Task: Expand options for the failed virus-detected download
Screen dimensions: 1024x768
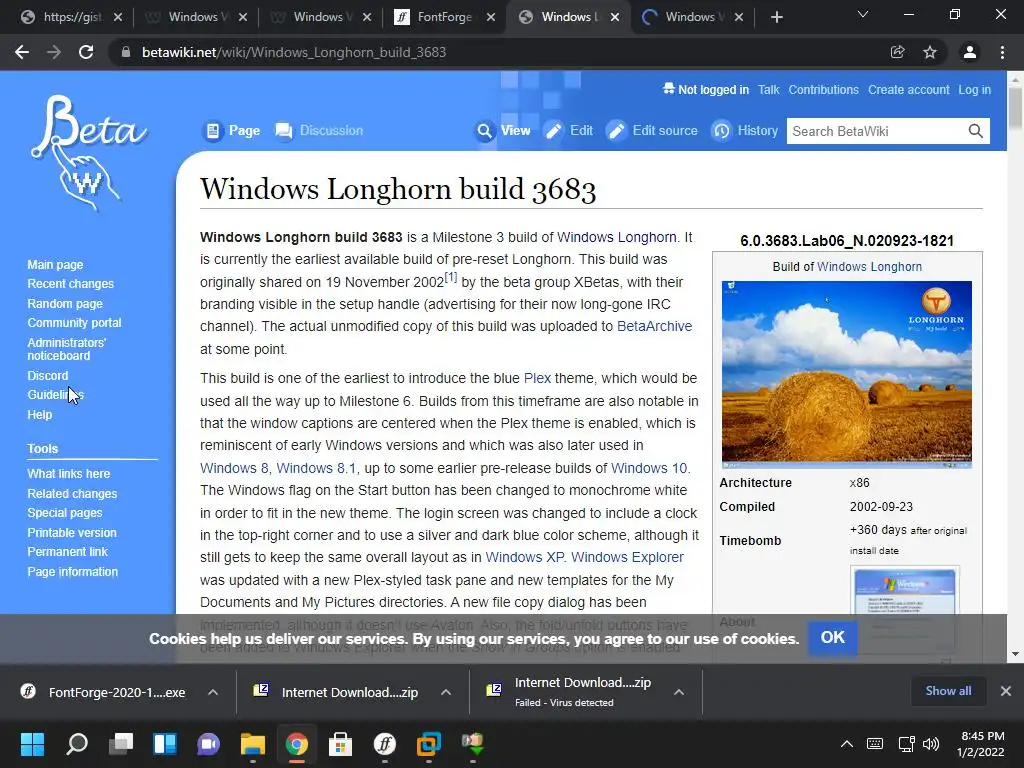Action: [x=679, y=692]
